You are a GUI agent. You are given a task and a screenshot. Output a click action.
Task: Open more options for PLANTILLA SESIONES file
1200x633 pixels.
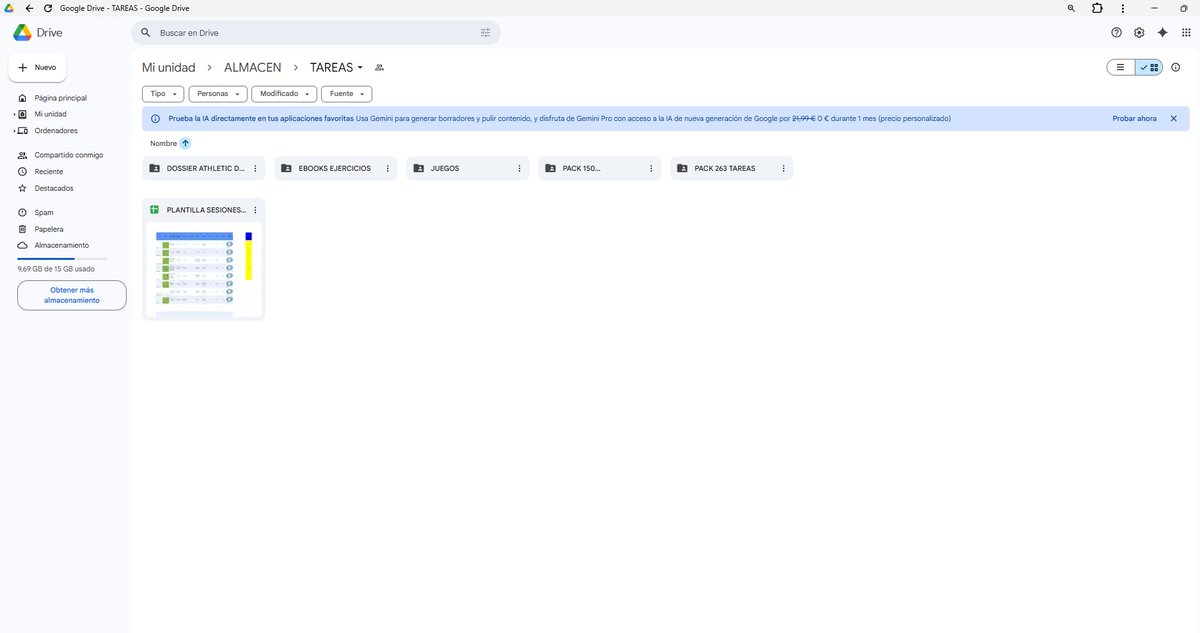(255, 210)
